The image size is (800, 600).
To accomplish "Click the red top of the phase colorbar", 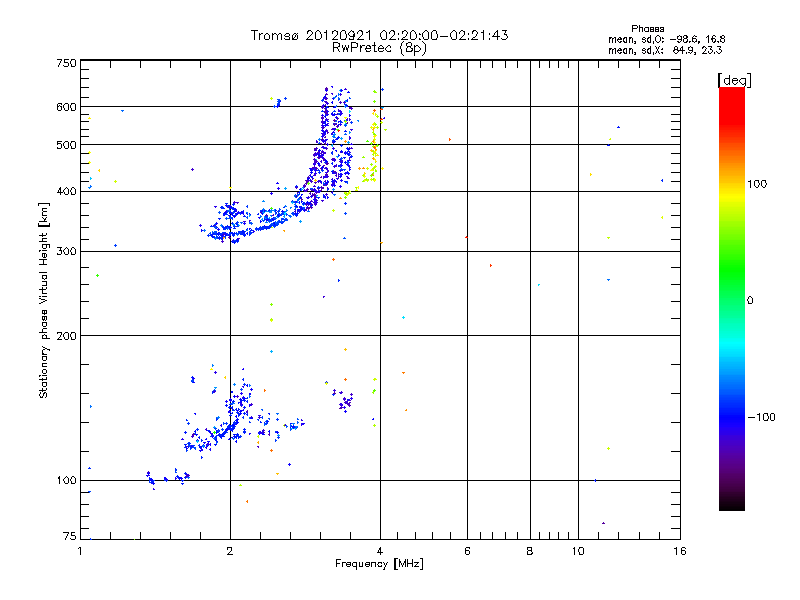I will click(x=732, y=99).
